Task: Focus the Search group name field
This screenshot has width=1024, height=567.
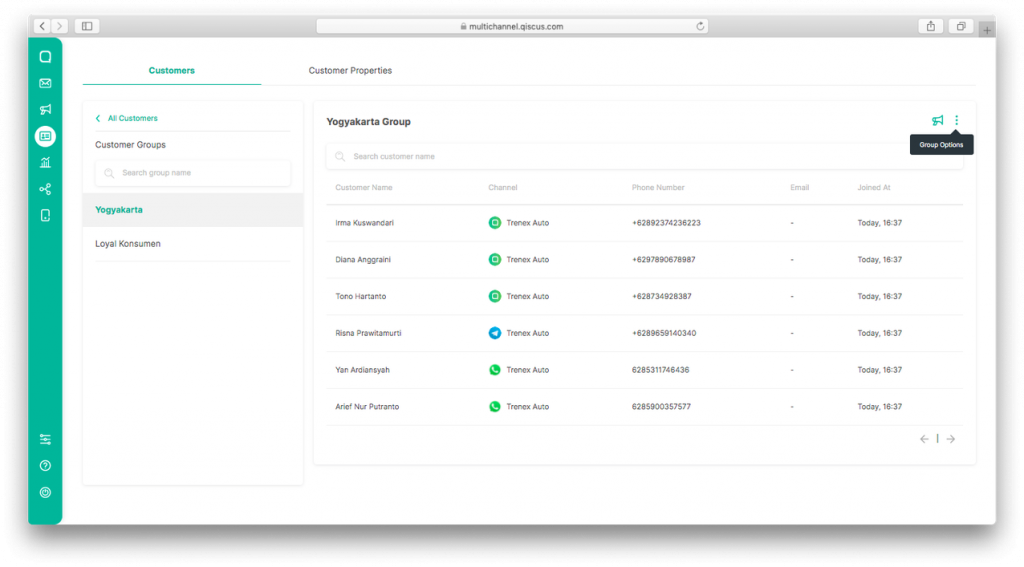Action: 193,173
